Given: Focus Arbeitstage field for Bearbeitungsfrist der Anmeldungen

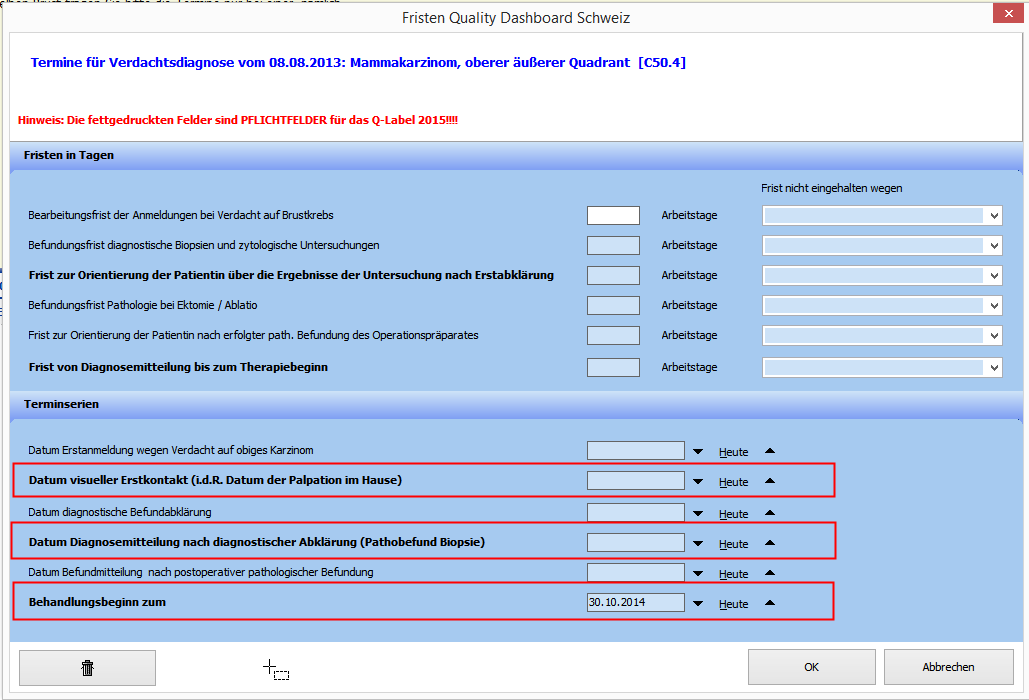Looking at the screenshot, I should pyautogui.click(x=614, y=215).
